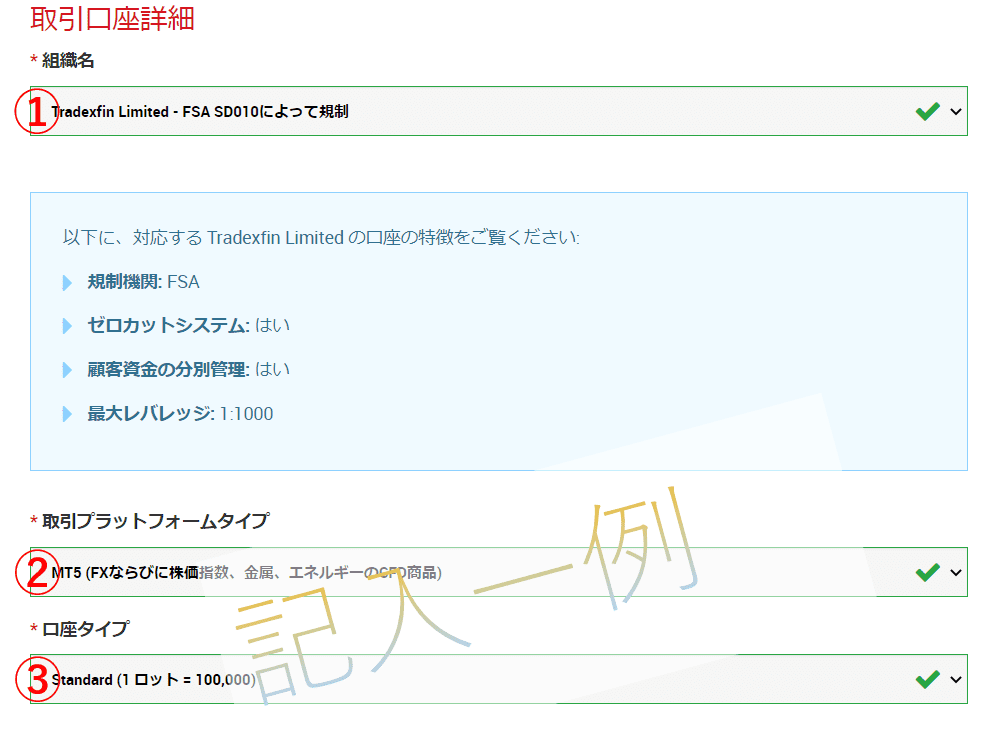Click the blue arrow beside 規制機関
This screenshot has width=981, height=746.
(x=67, y=283)
